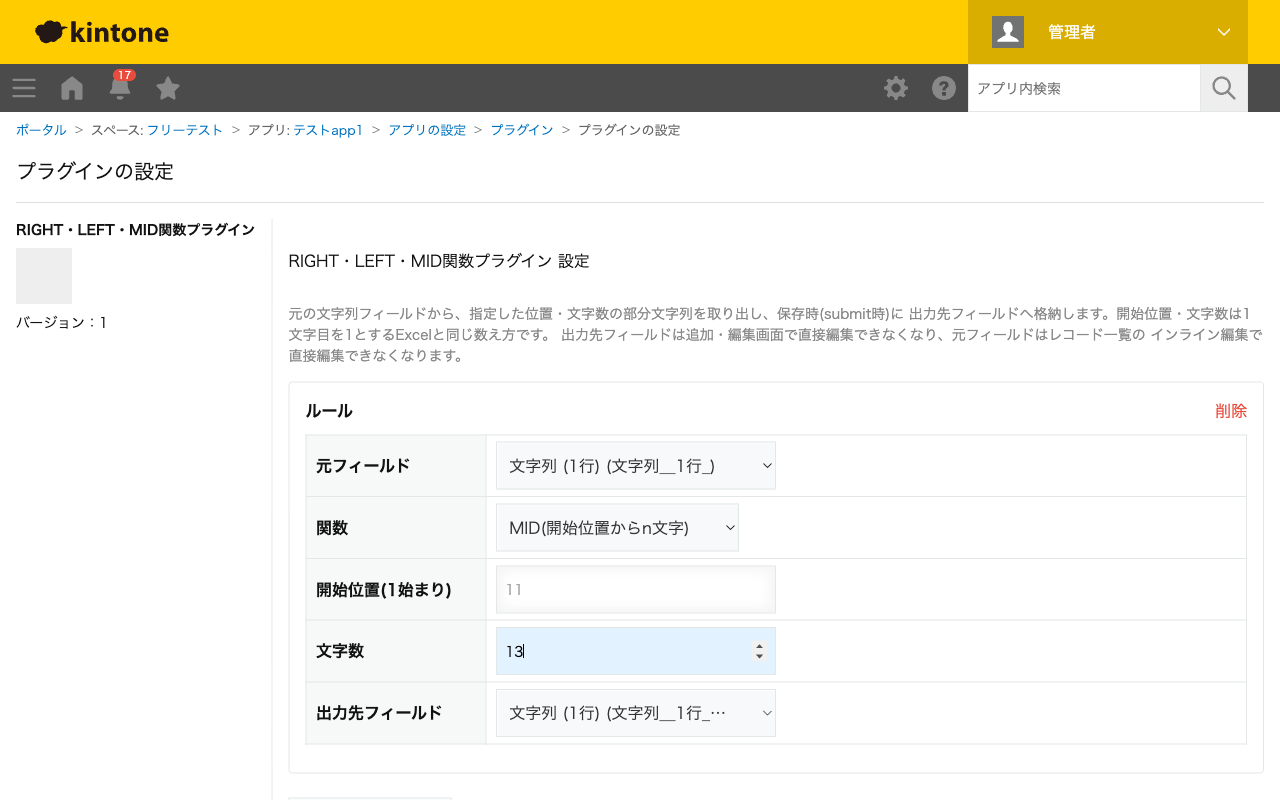The height and width of the screenshot is (800, 1280).
Task: Increase 文字数 with the up stepper
Action: (x=759, y=646)
